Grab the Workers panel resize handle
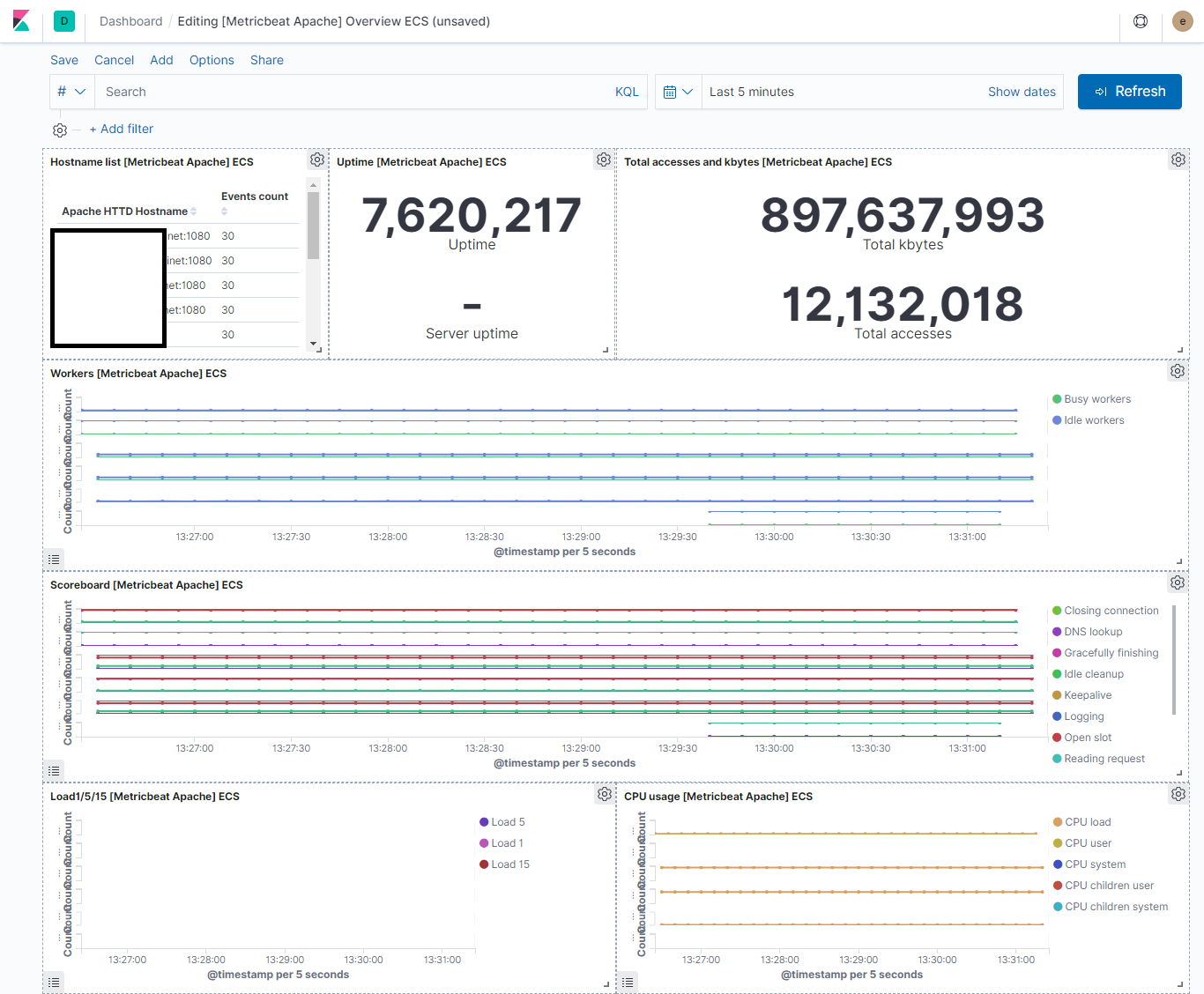This screenshot has width=1204, height=994. [1179, 561]
